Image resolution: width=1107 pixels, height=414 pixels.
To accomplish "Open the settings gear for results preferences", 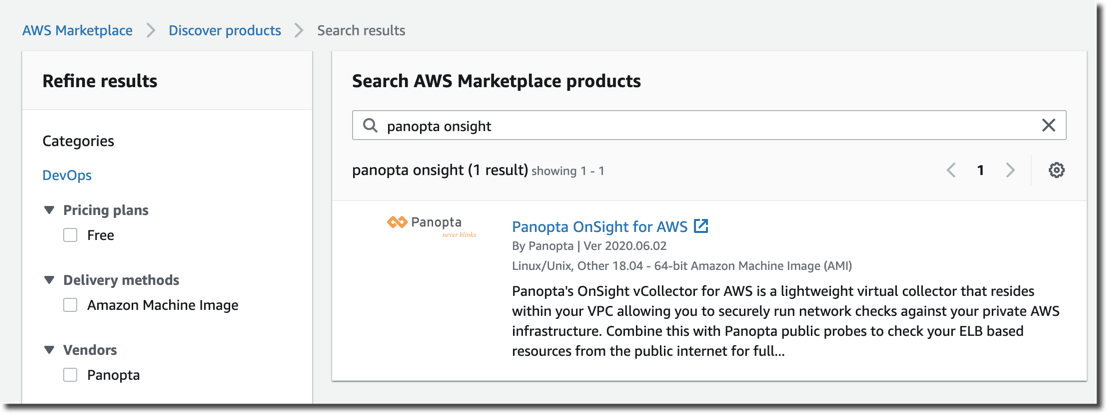I will tap(1056, 170).
